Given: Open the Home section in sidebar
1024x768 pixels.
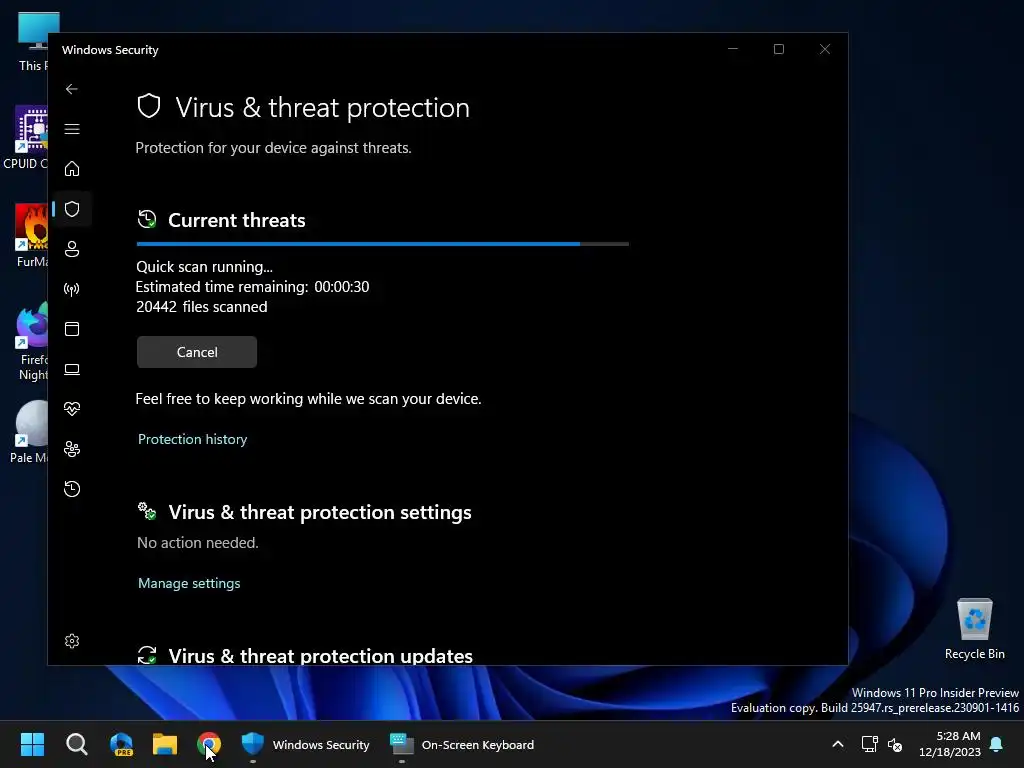Looking at the screenshot, I should click(72, 169).
